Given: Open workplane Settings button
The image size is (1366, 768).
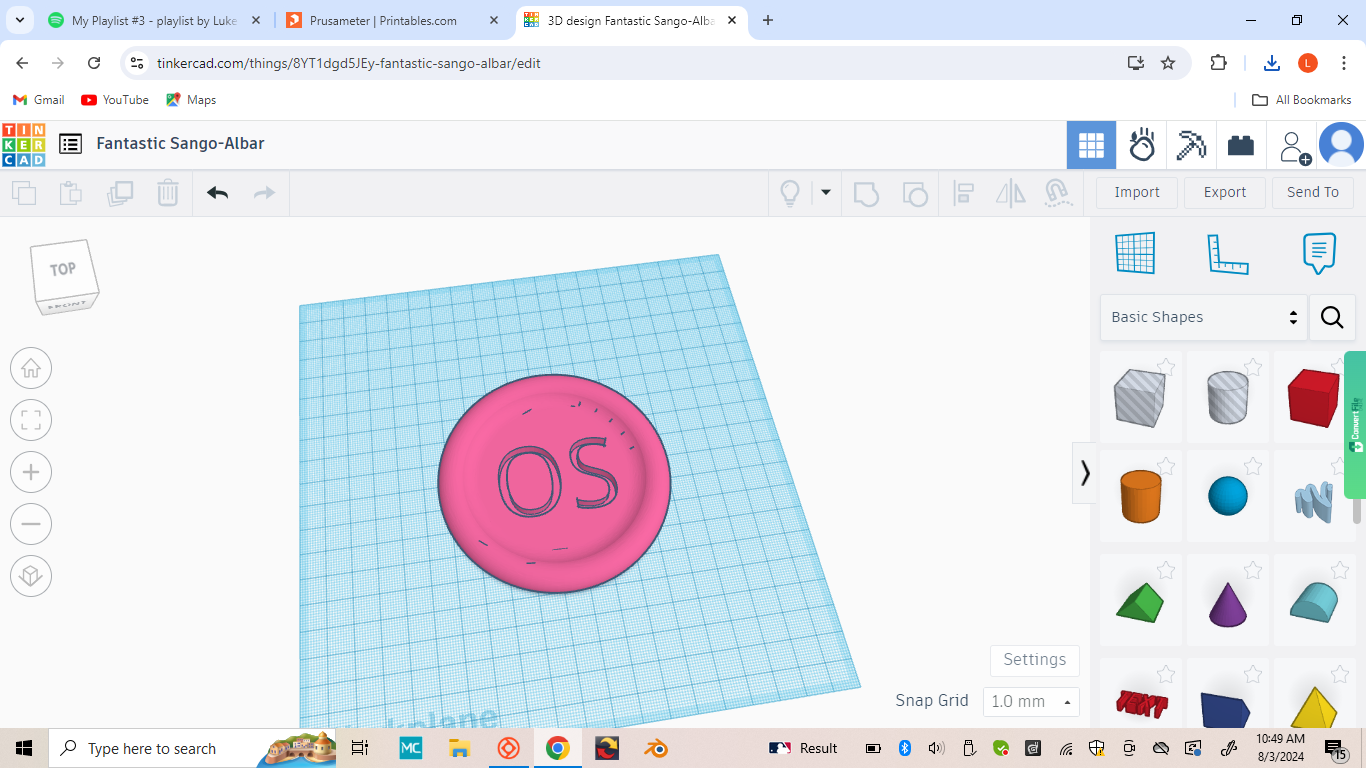Looking at the screenshot, I should coord(1035,660).
